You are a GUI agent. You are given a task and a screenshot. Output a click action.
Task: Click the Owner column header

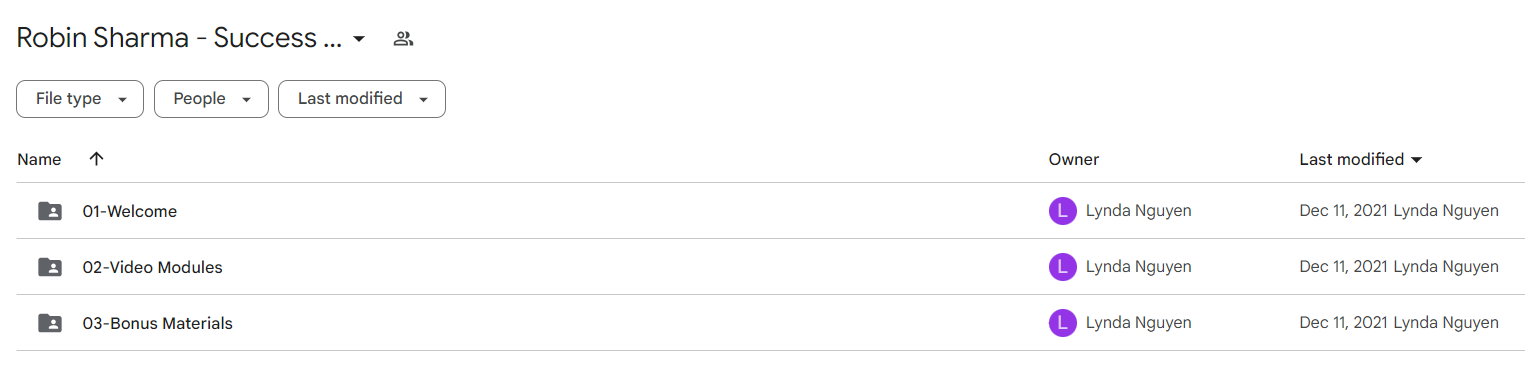[x=1074, y=159]
